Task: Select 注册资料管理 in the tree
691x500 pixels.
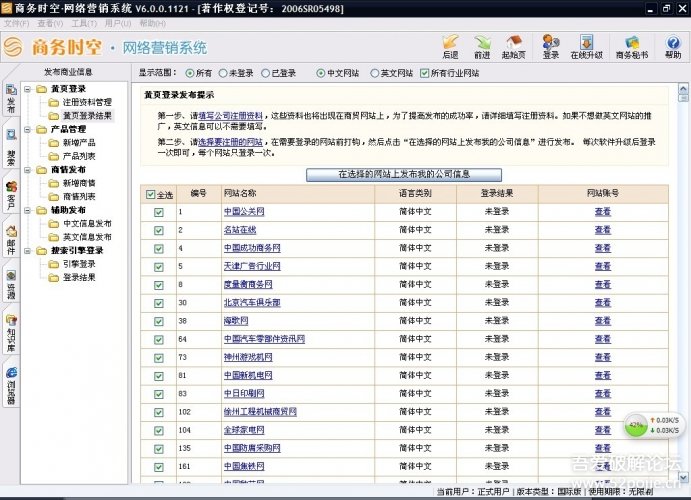Action: click(x=87, y=102)
